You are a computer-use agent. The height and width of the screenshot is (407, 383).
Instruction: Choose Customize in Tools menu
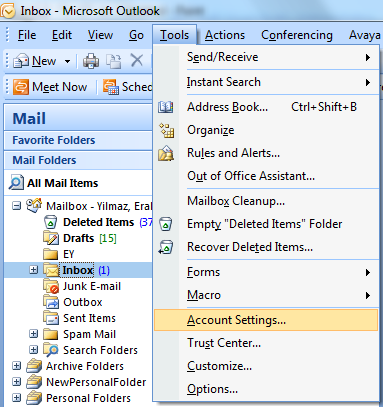[266, 366]
